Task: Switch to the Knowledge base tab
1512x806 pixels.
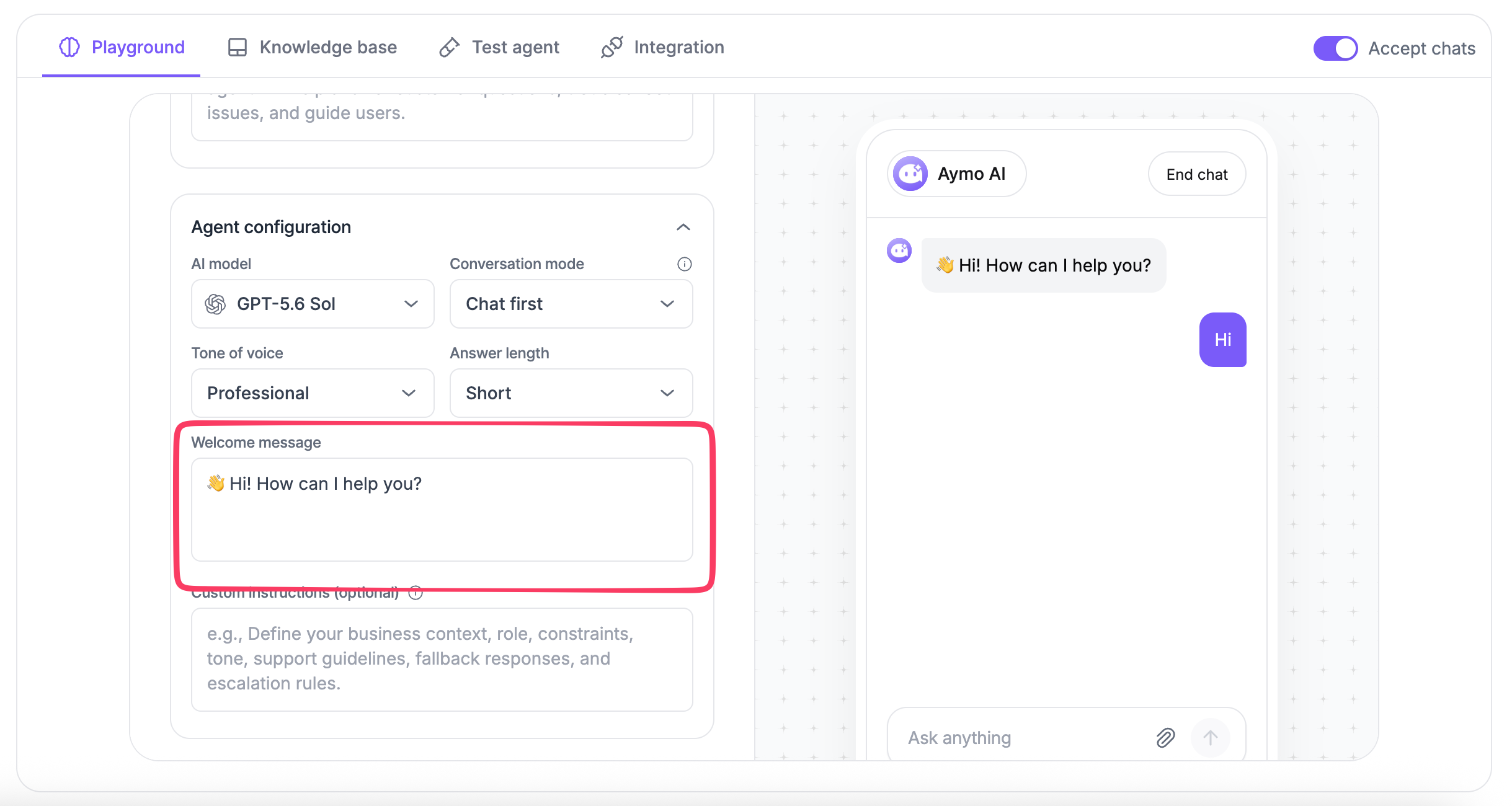Action: pos(313,47)
